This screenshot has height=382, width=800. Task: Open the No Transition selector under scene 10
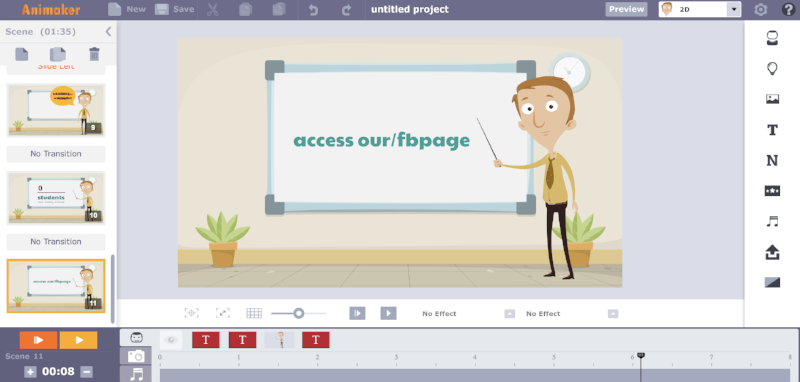56,242
